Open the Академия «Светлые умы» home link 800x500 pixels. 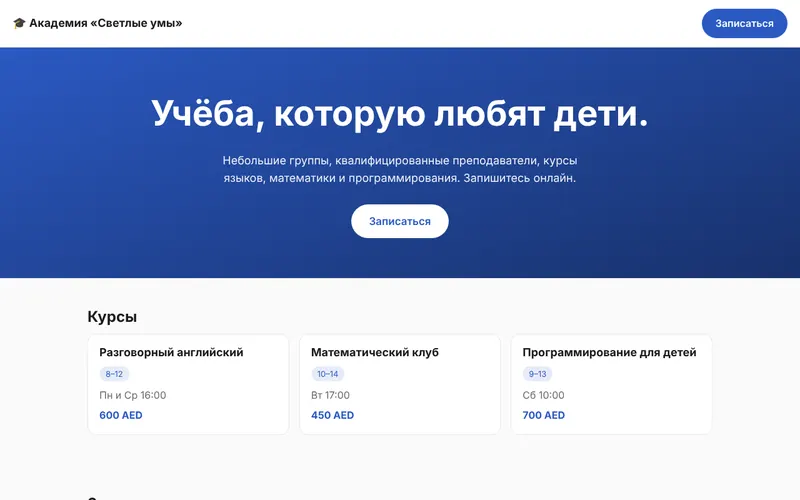97,23
